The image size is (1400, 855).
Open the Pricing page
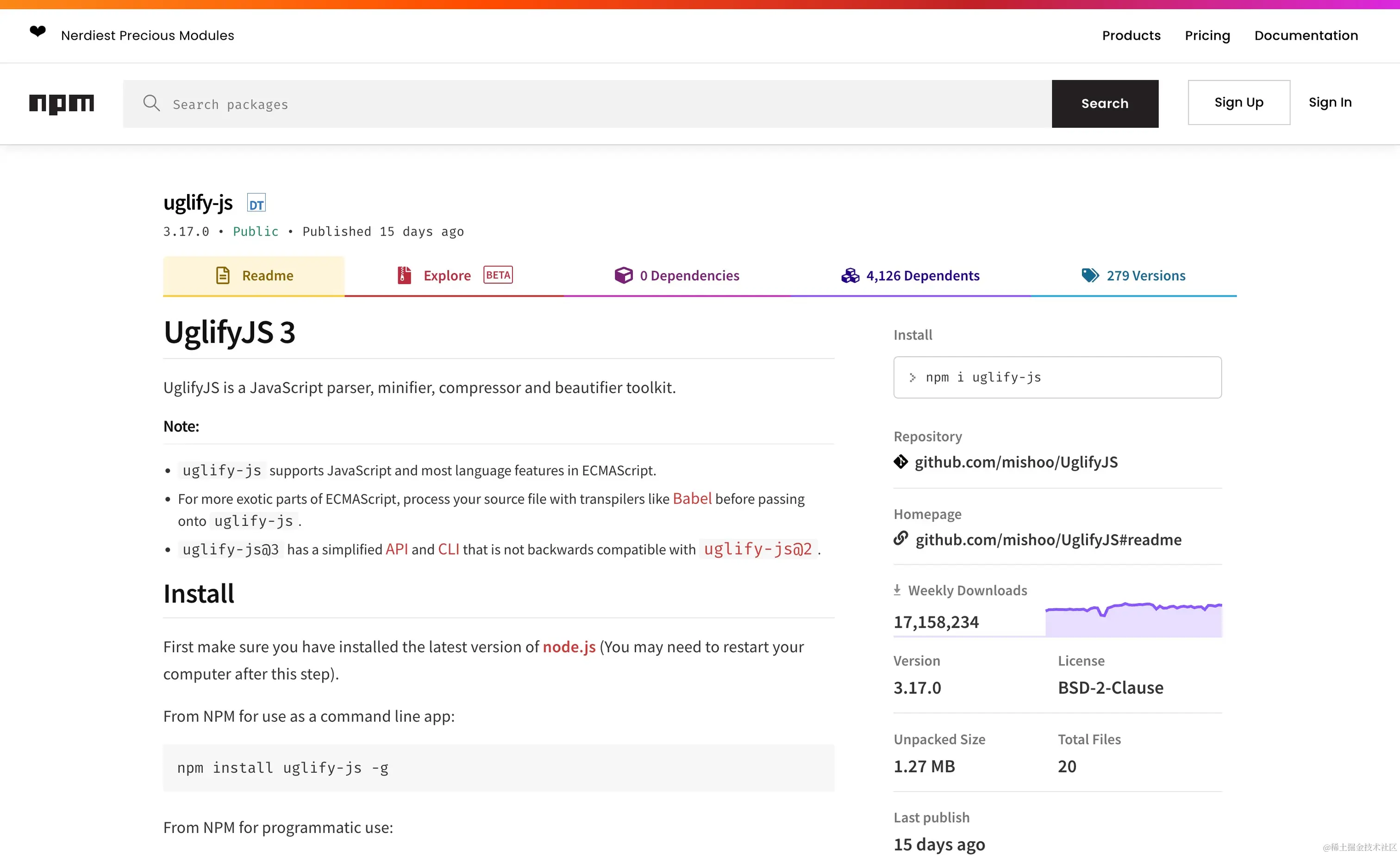click(1207, 35)
